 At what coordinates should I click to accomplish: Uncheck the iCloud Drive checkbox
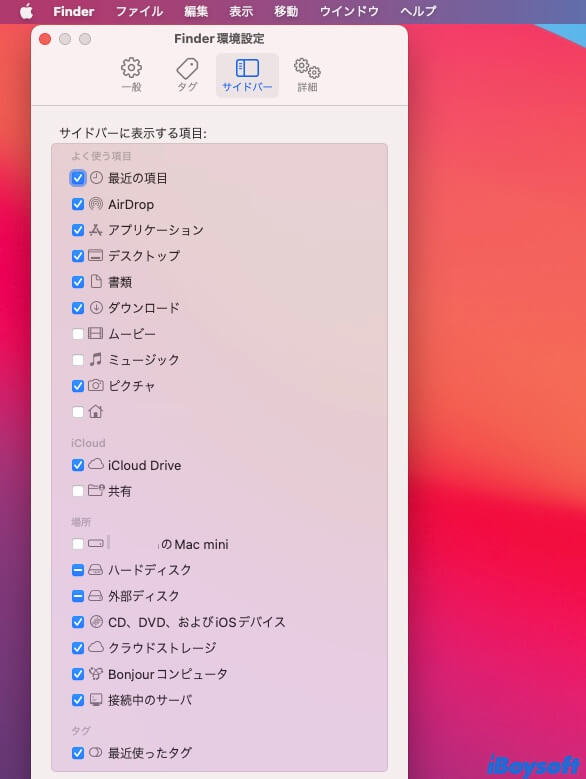tap(78, 465)
